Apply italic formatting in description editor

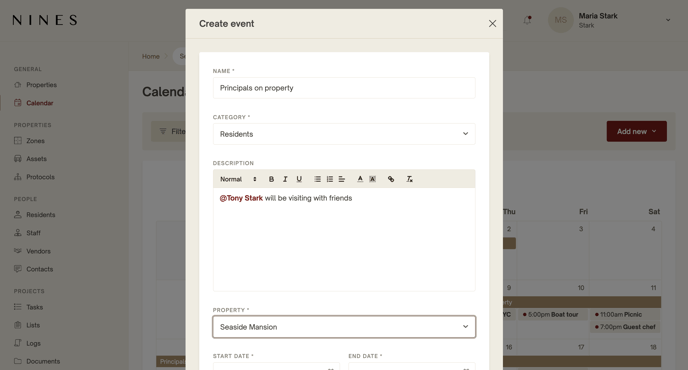click(285, 179)
